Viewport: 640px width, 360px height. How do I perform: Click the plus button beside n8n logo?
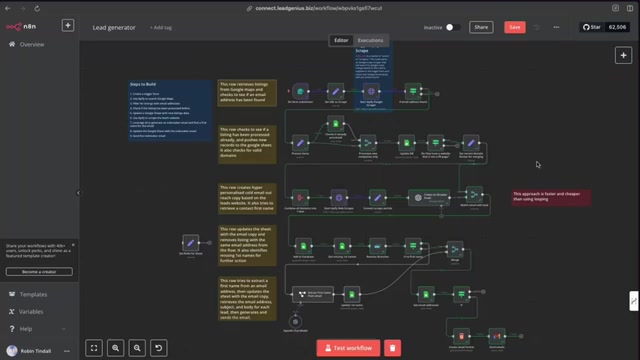click(x=68, y=25)
